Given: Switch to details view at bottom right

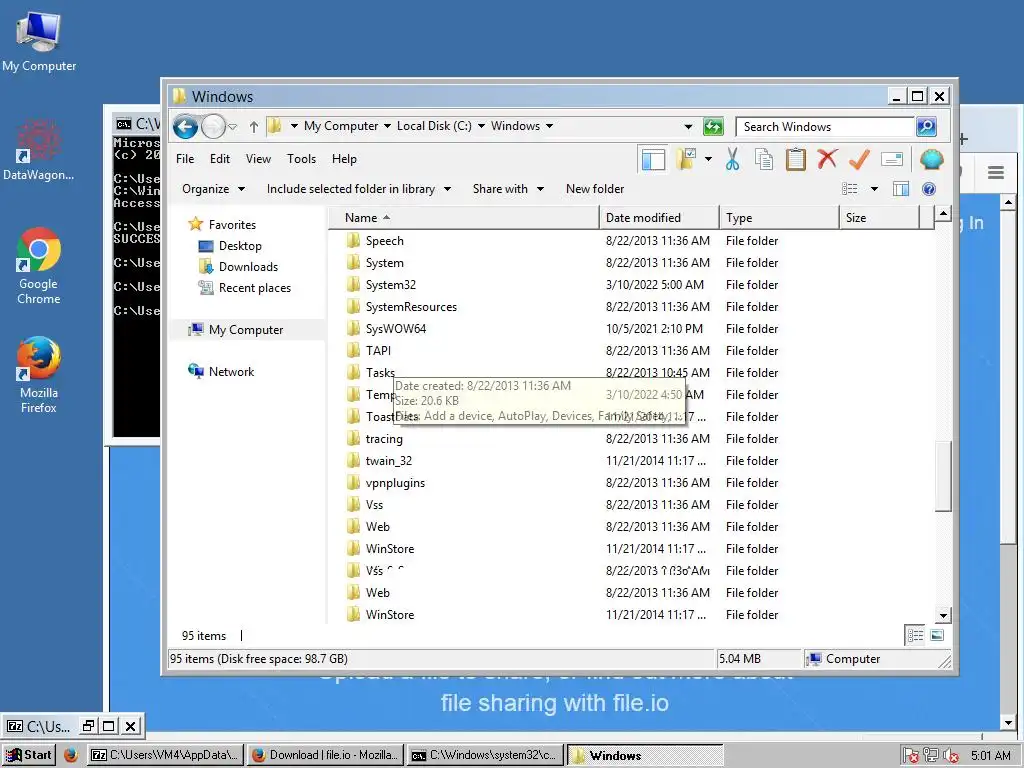Looking at the screenshot, I should pos(915,635).
